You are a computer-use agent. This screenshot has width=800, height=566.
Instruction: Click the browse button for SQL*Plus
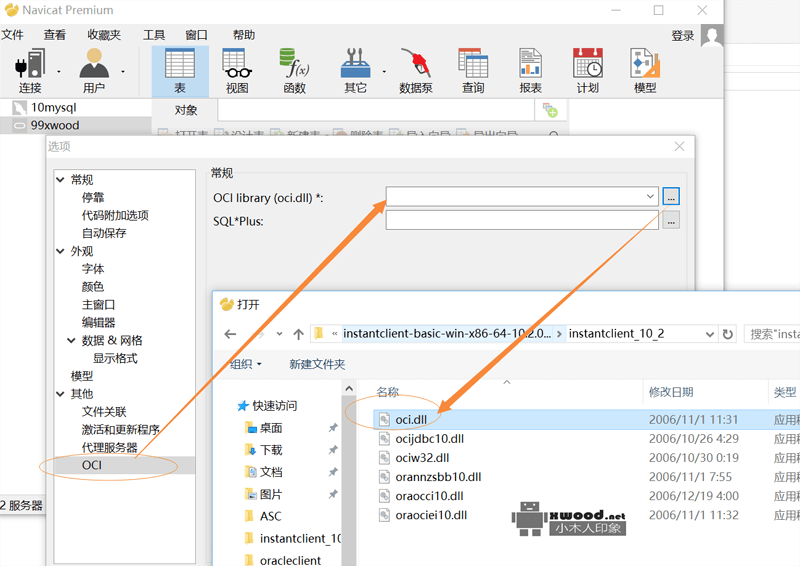[x=670, y=221]
